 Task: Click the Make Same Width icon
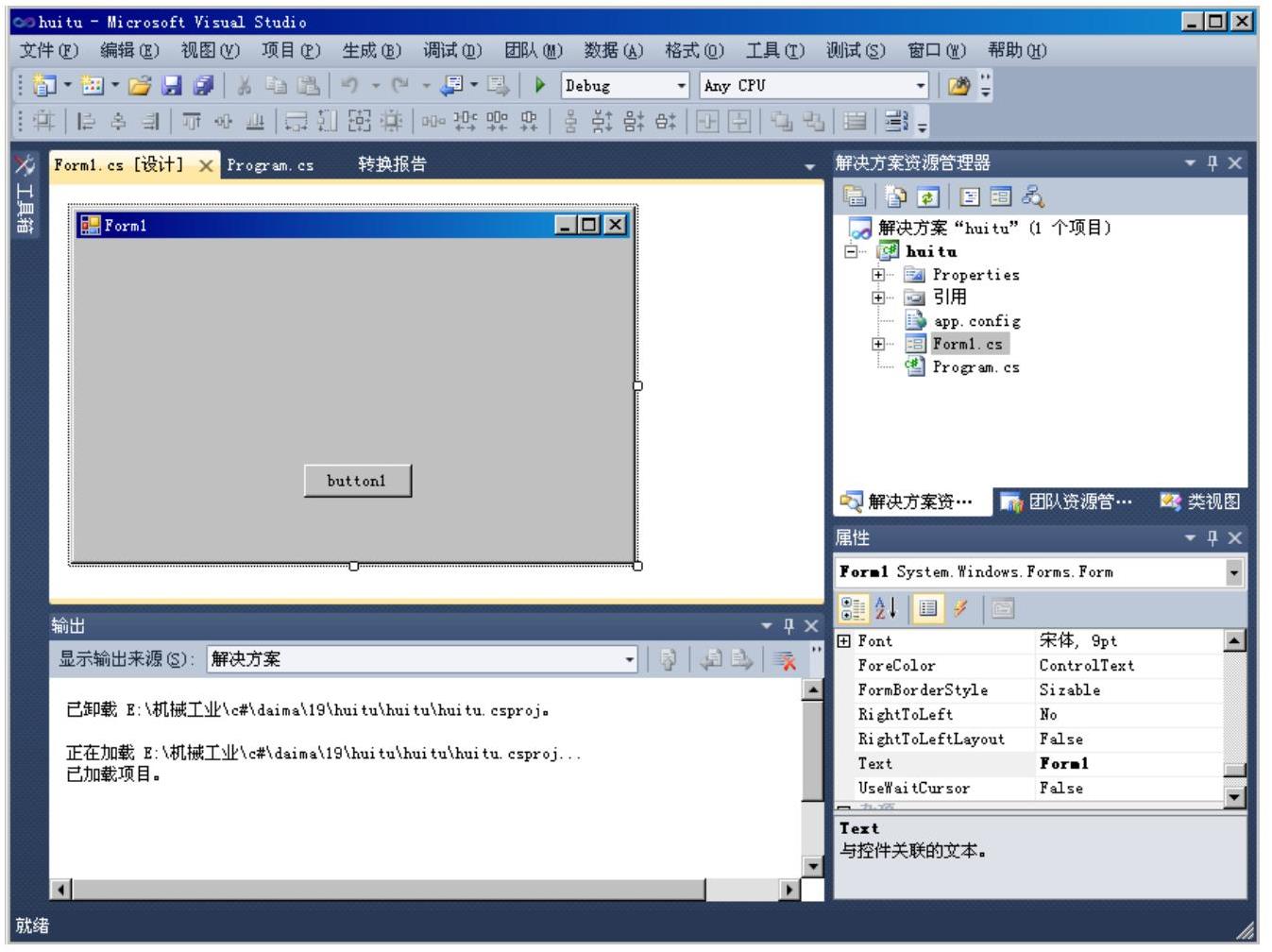click(297, 121)
